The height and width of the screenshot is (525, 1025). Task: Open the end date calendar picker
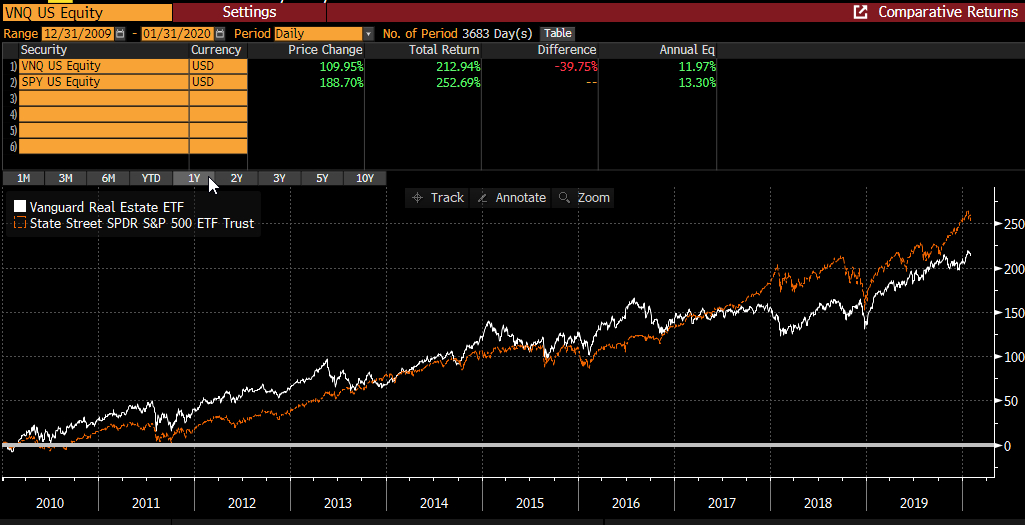[220, 34]
